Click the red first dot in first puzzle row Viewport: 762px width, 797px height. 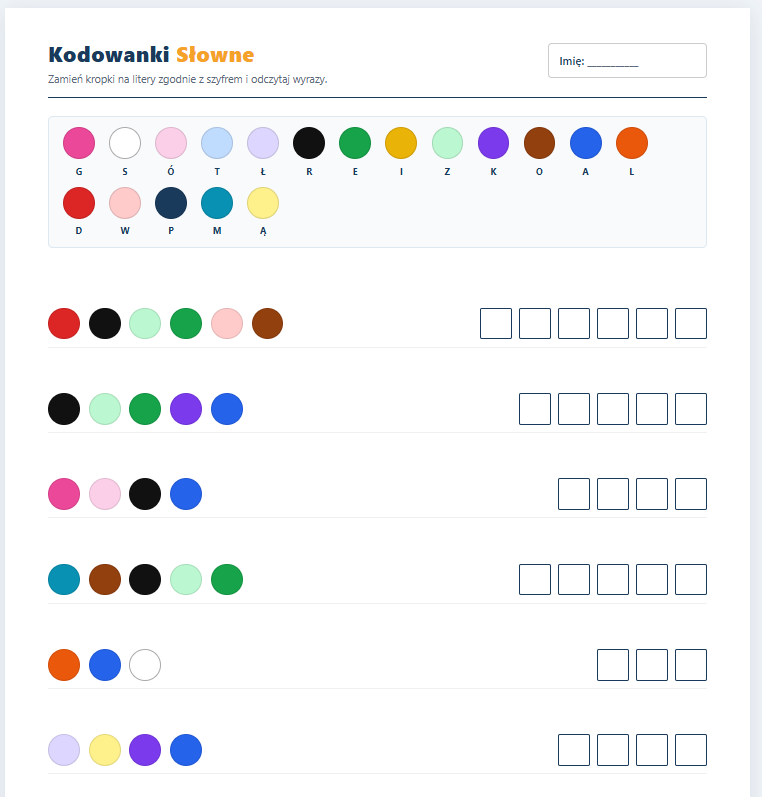64,323
